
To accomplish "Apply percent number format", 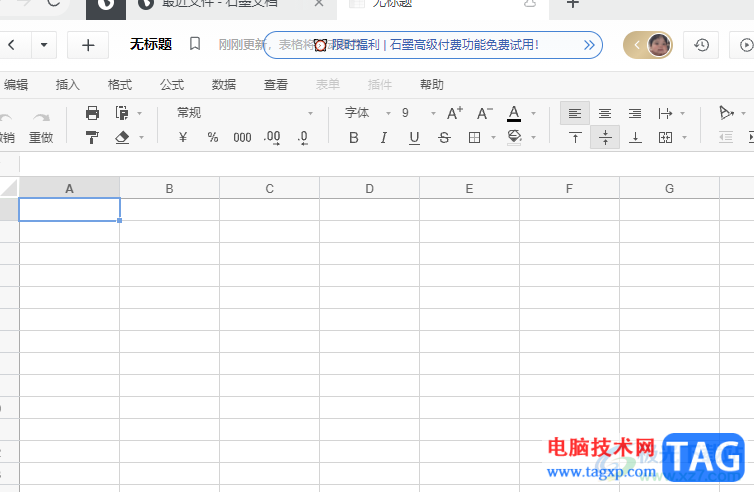I will [213, 138].
